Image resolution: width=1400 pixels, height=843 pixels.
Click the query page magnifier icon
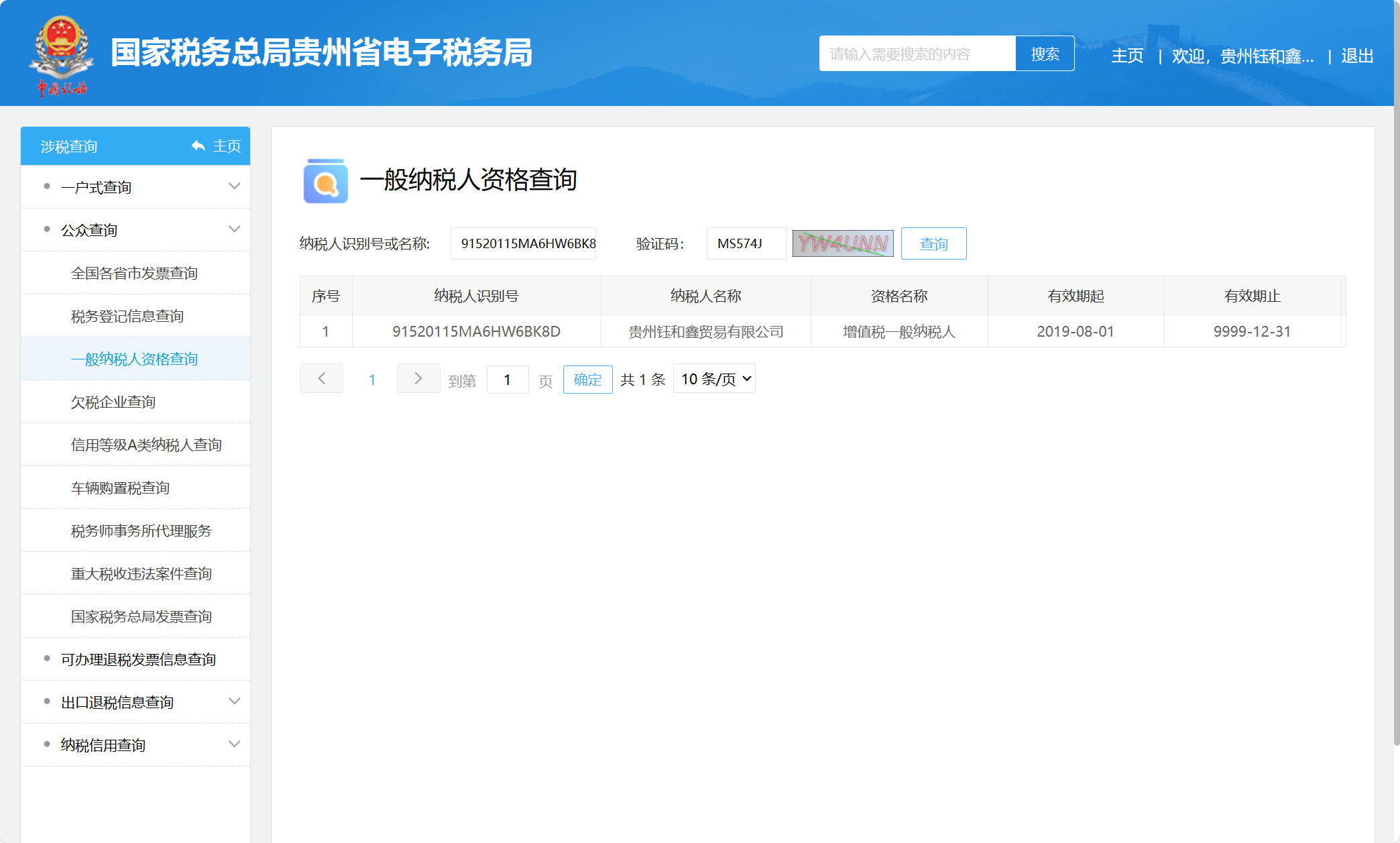(x=325, y=180)
